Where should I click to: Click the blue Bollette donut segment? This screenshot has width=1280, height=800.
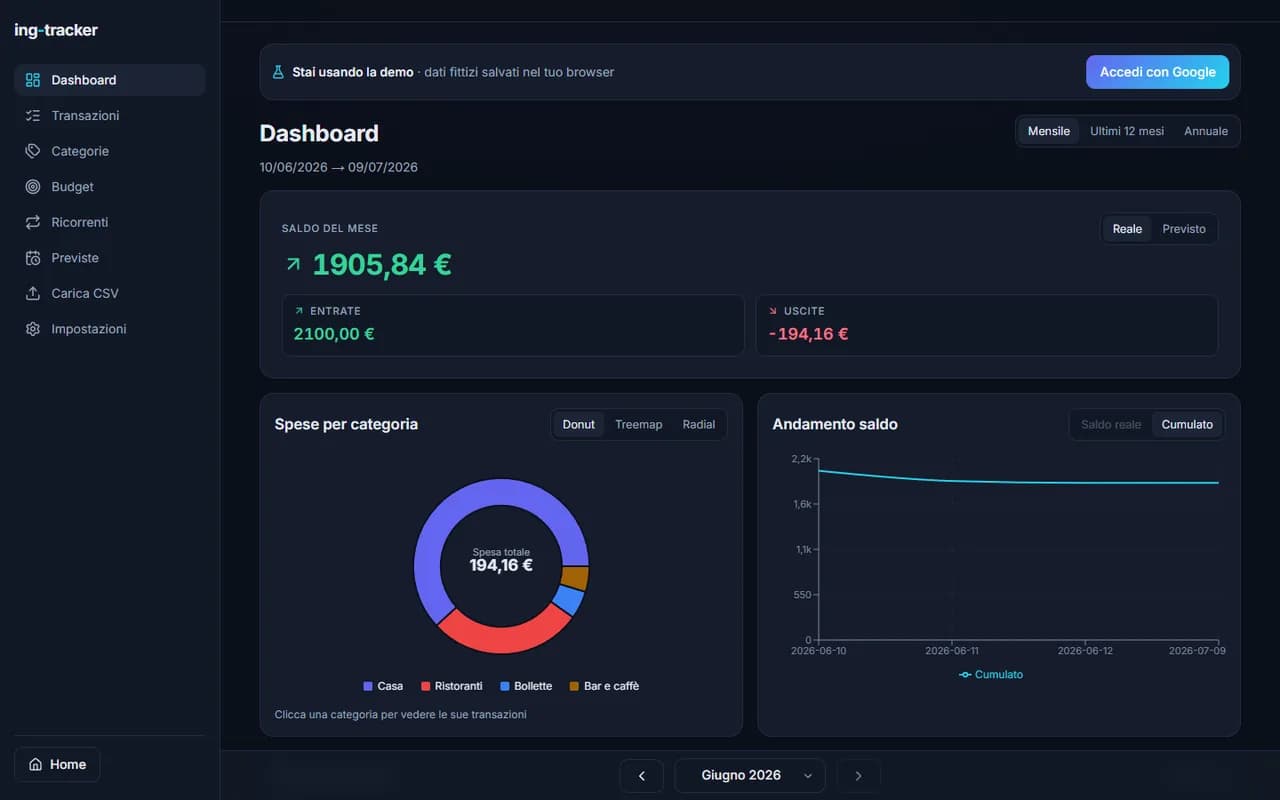[x=568, y=600]
